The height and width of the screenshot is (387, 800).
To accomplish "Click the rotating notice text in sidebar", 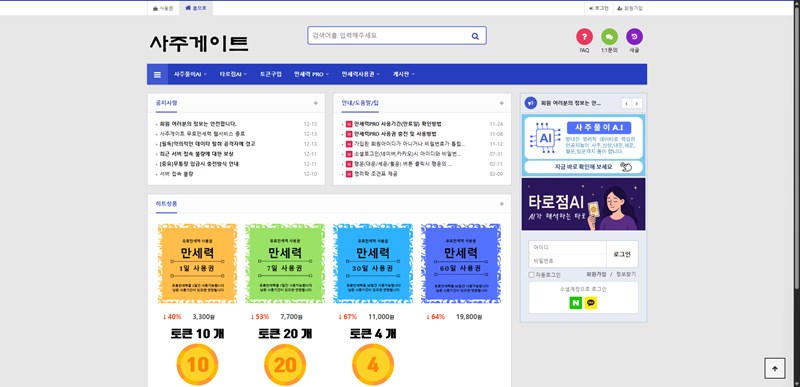I will (571, 104).
